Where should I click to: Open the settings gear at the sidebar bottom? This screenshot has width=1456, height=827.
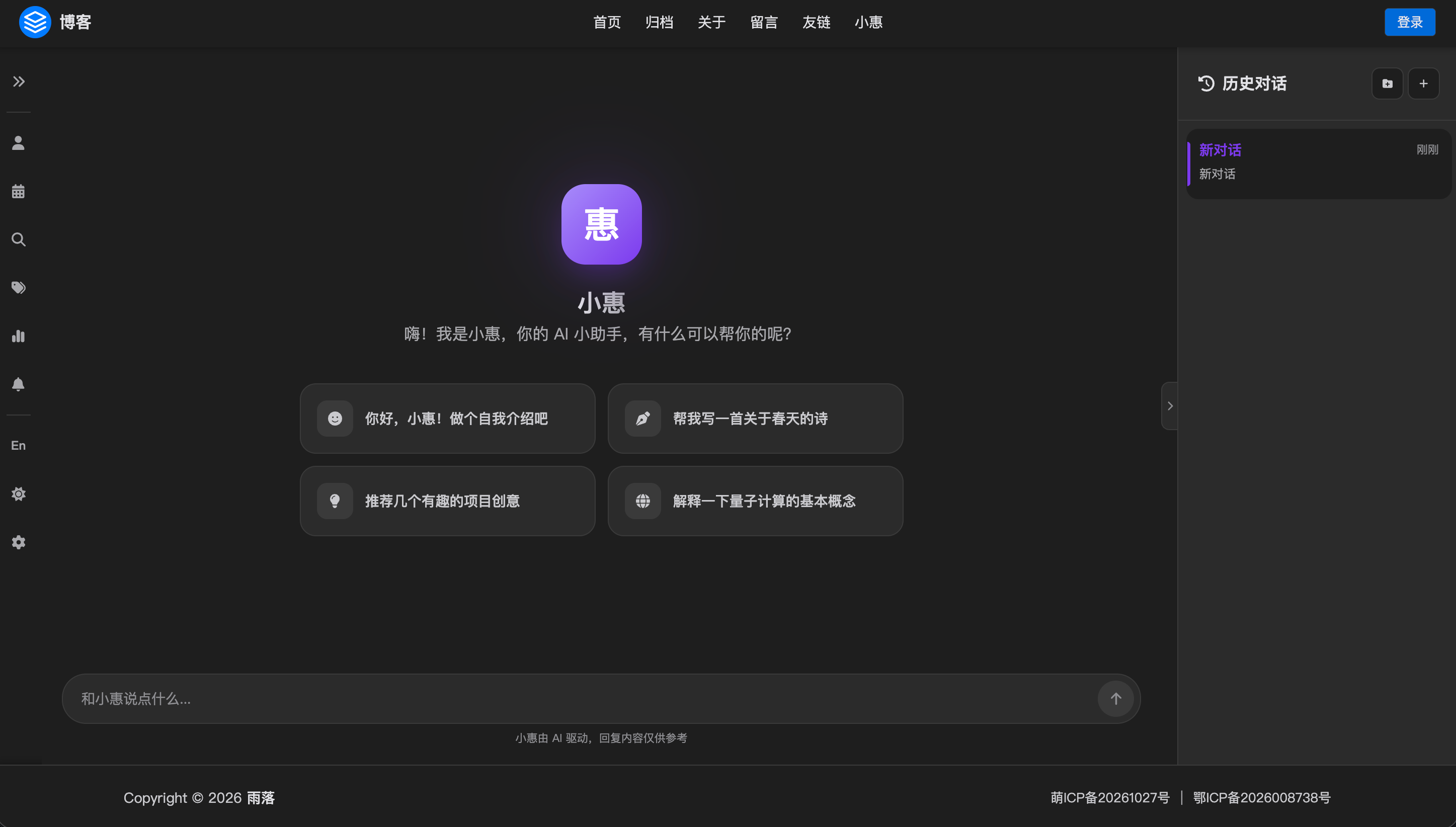coord(18,542)
